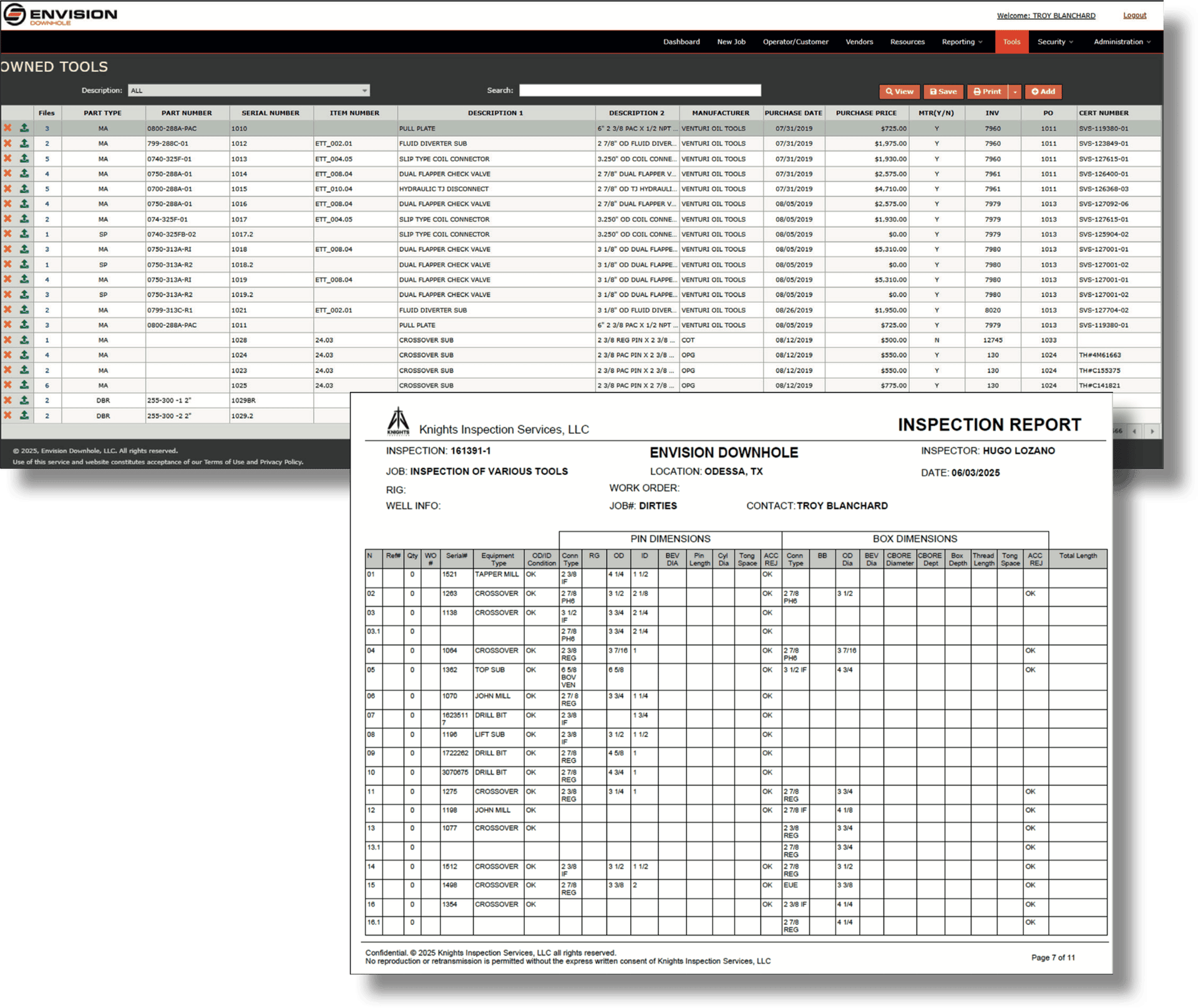Expand the Reporting menu
This screenshot has height=1008, width=1198.
point(962,42)
